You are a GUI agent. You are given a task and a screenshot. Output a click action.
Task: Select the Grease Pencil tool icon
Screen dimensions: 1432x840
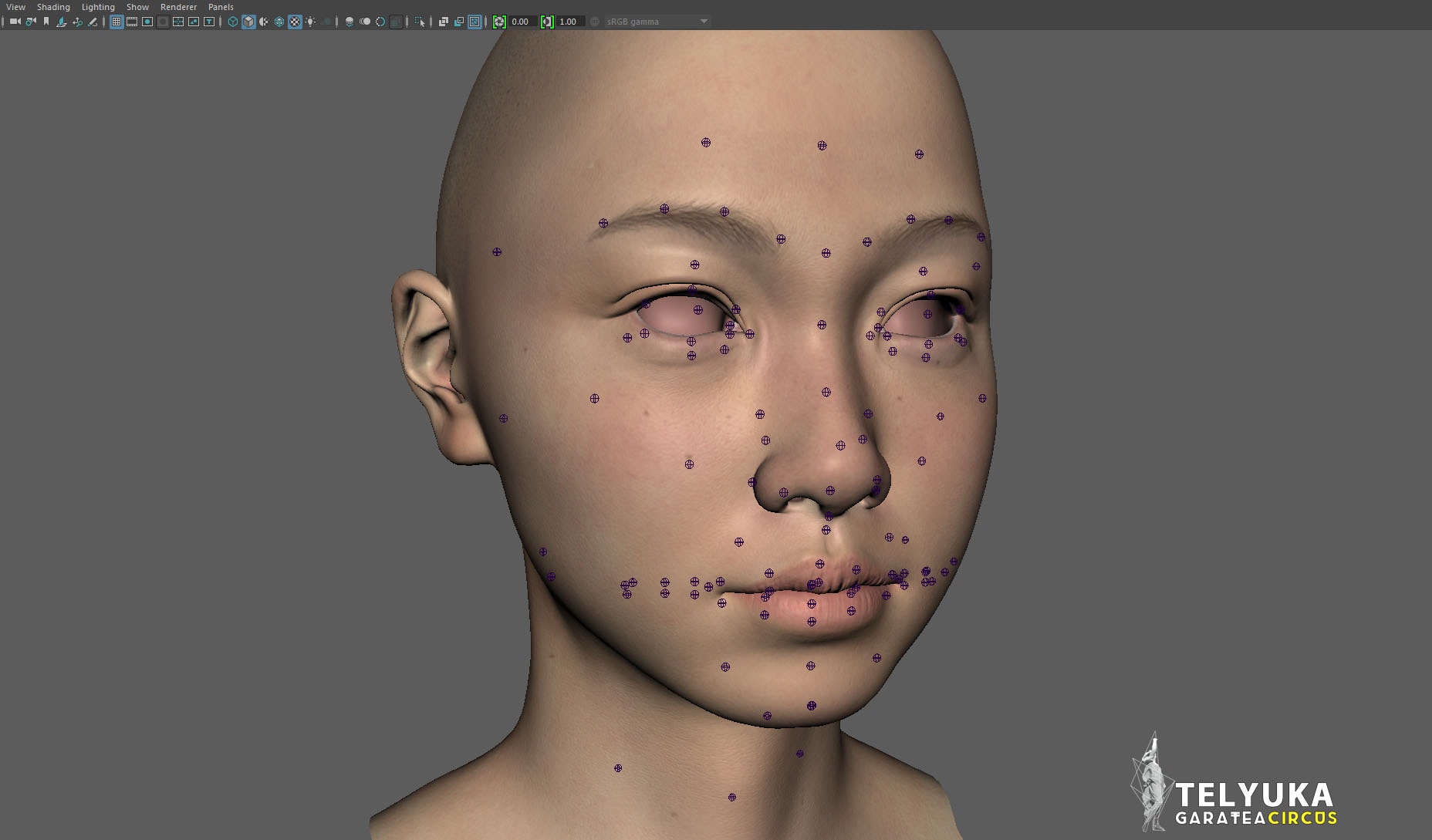tap(93, 22)
